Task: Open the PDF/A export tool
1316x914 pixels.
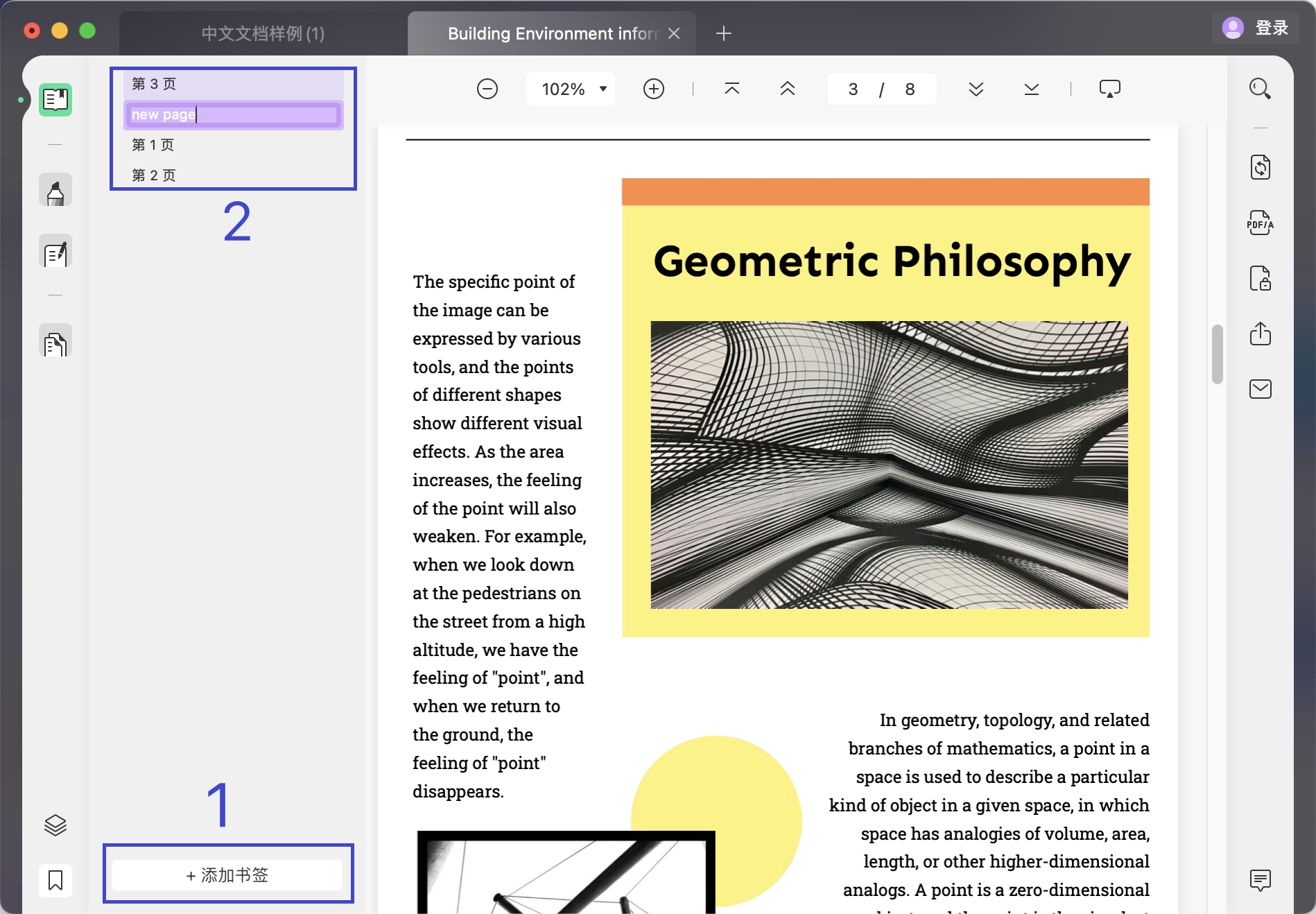Action: click(1260, 223)
